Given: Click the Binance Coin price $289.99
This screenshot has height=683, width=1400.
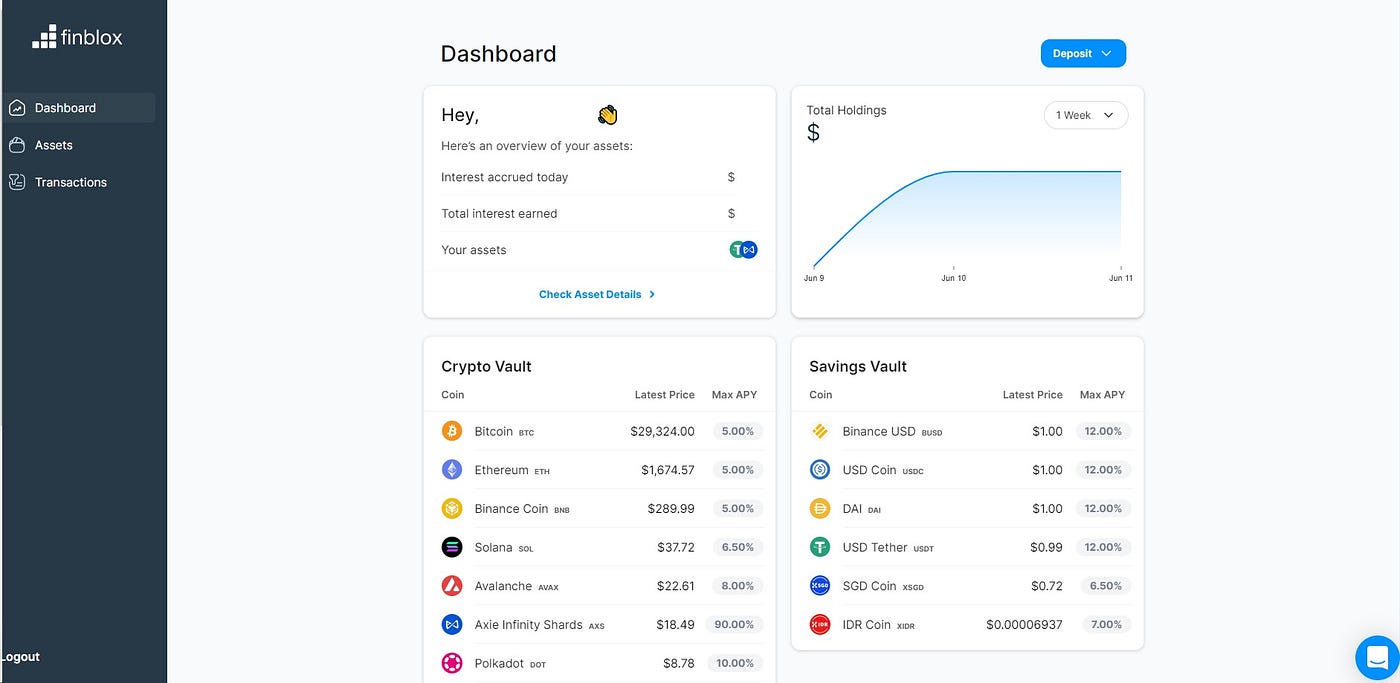Looking at the screenshot, I should (671, 508).
